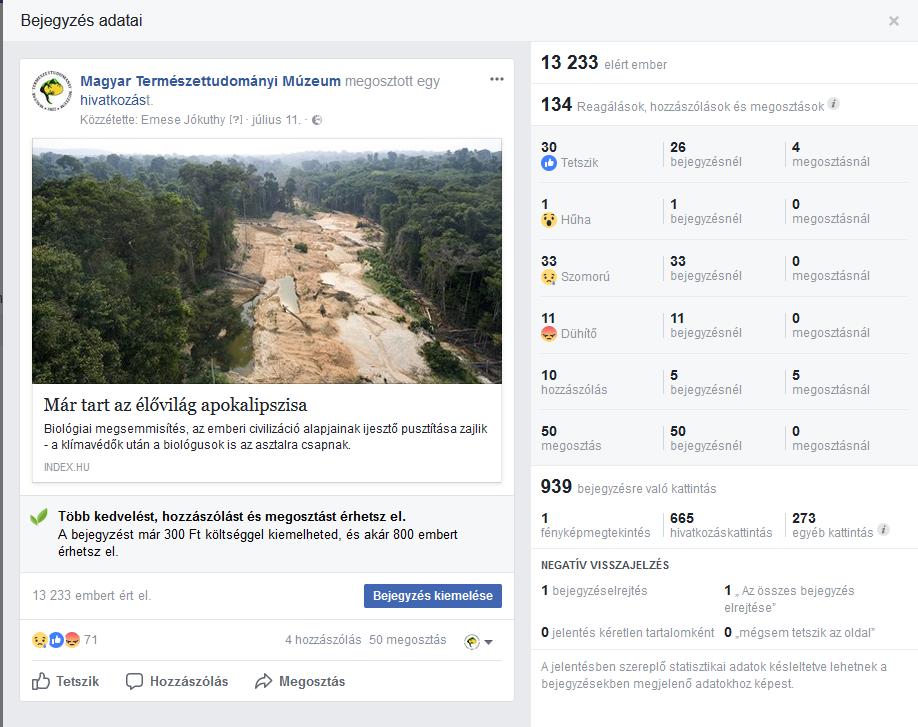Click the 50 megosztás stat in the right panel

click(x=571, y=438)
